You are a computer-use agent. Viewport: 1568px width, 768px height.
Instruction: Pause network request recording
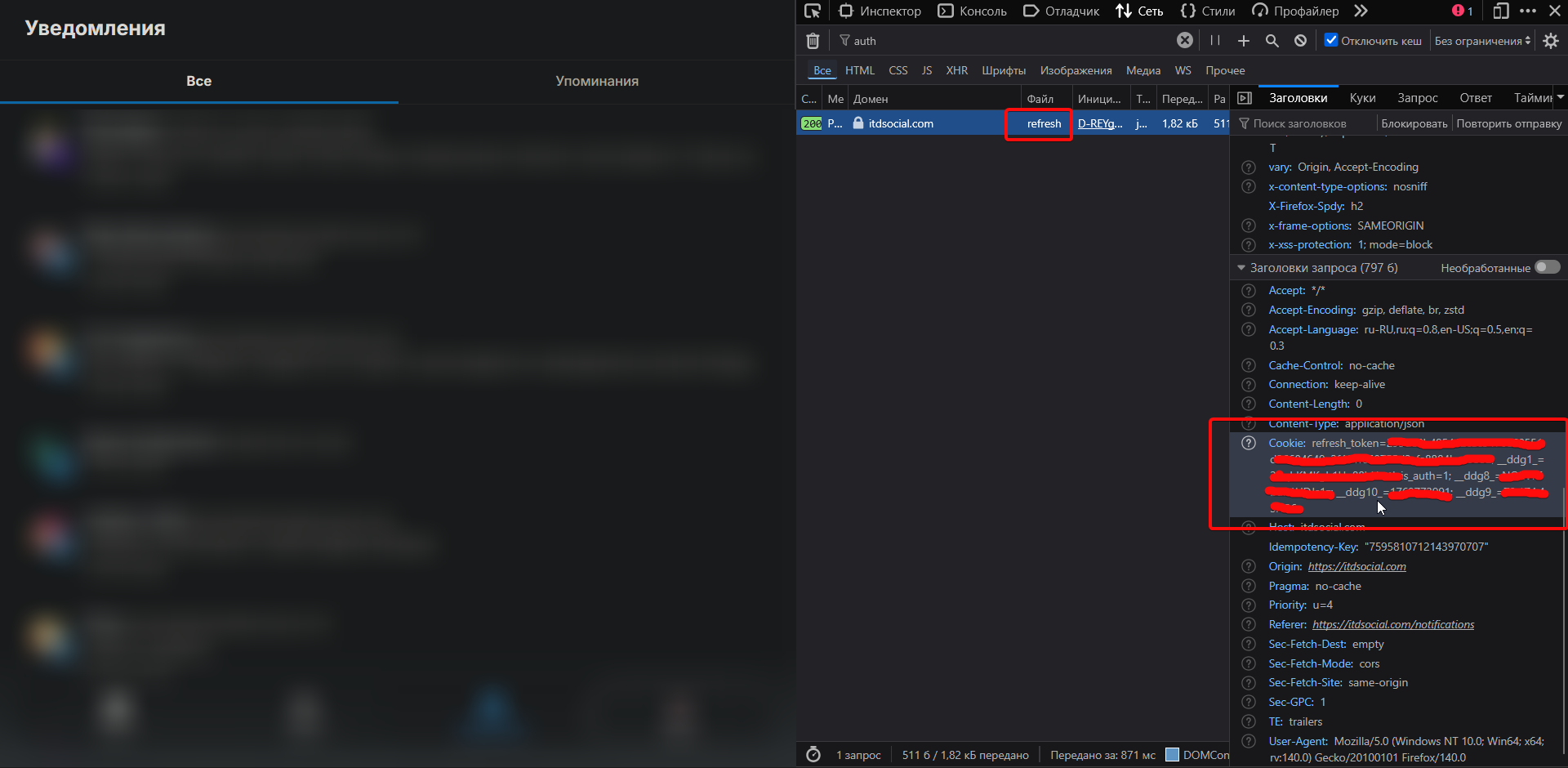point(1215,41)
